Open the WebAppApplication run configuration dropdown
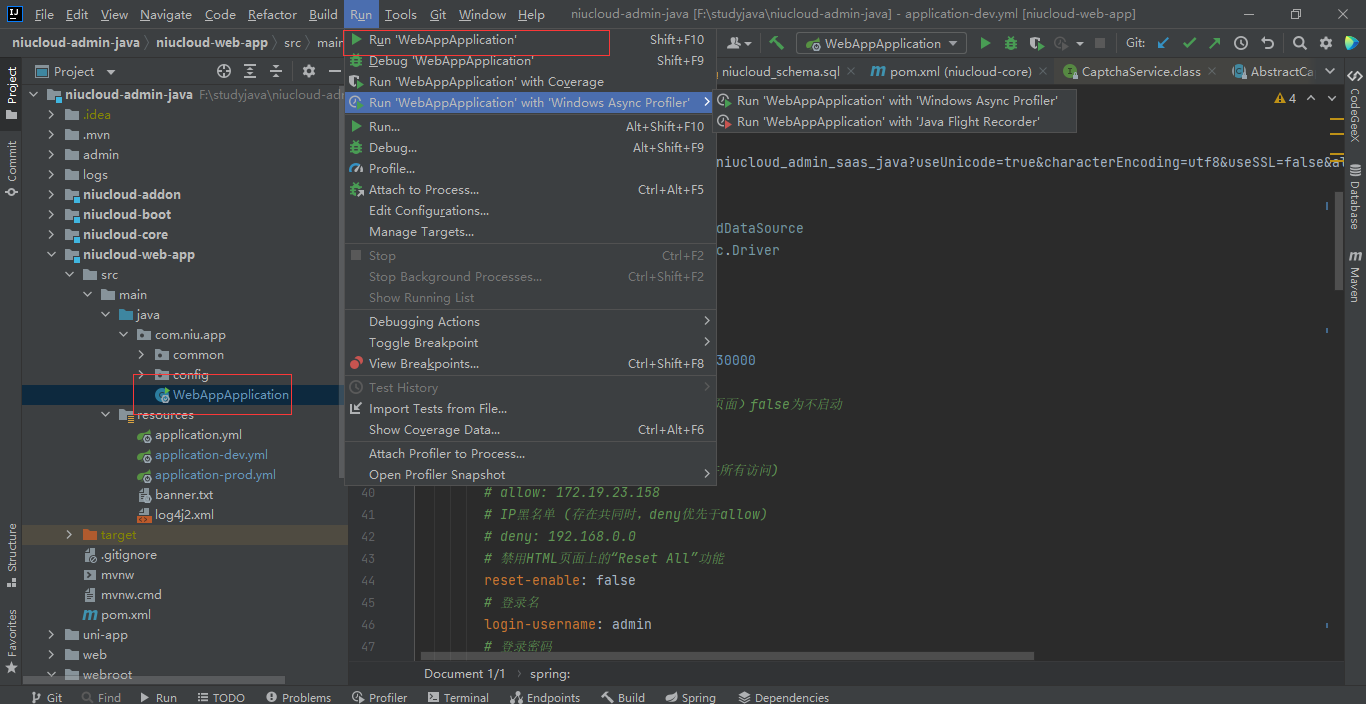1366x704 pixels. click(882, 43)
